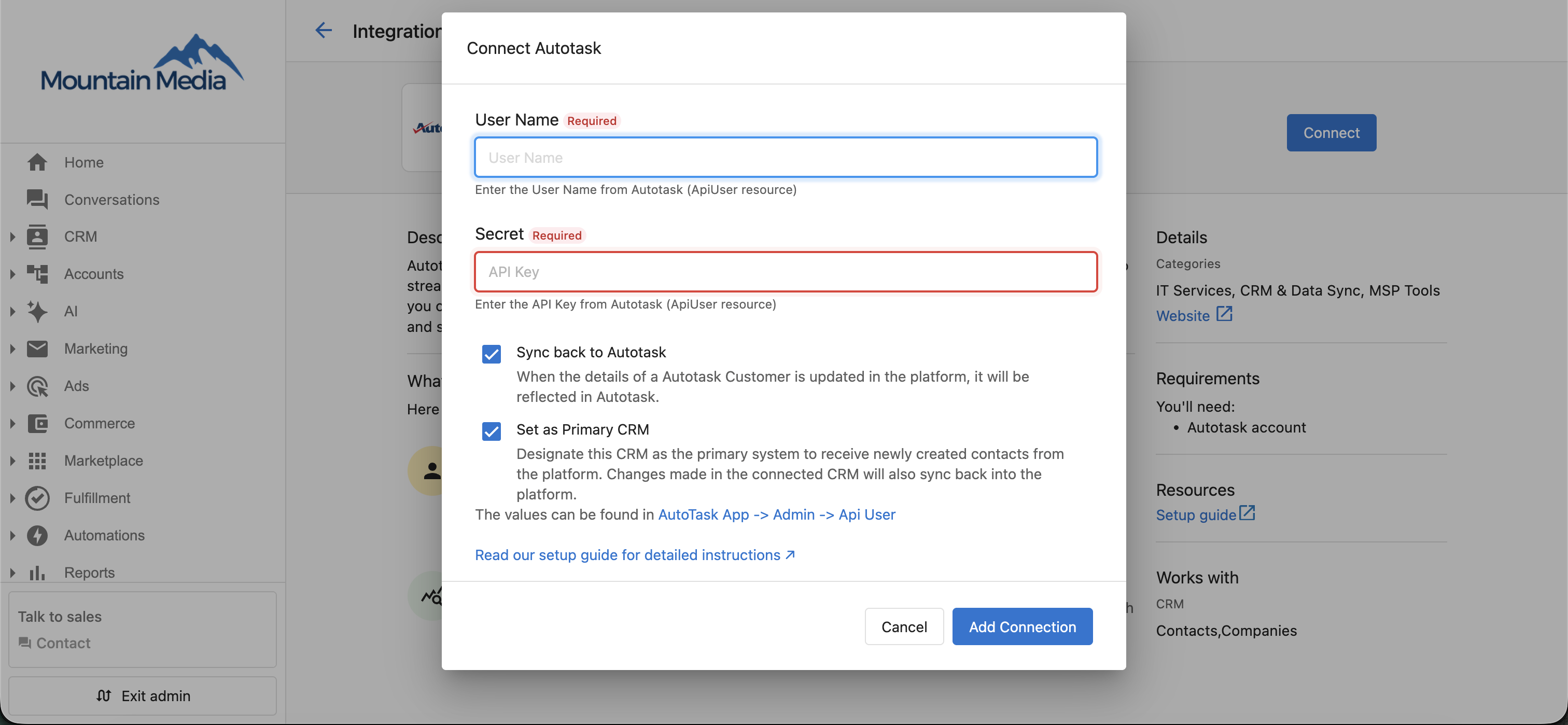Expand the Fulfillment sidebar section arrow
This screenshot has height=725, width=1568.
[12, 498]
